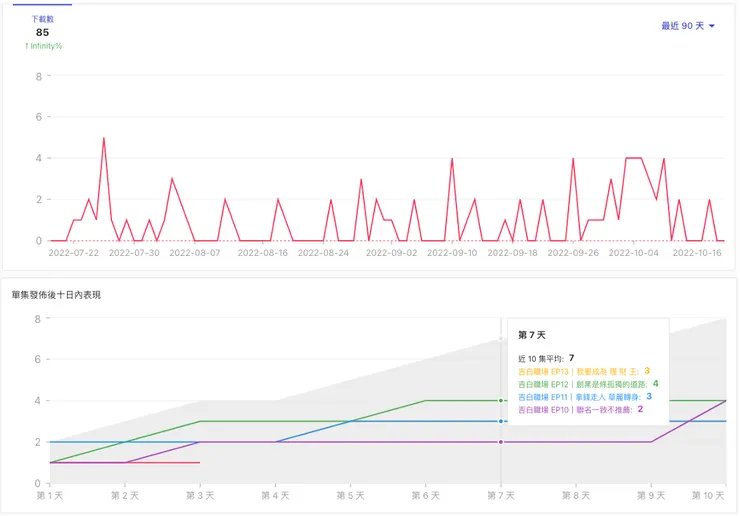The image size is (740, 516).
Task: Click the caret arrow beside 最近 90 天
Action: (x=712, y=26)
